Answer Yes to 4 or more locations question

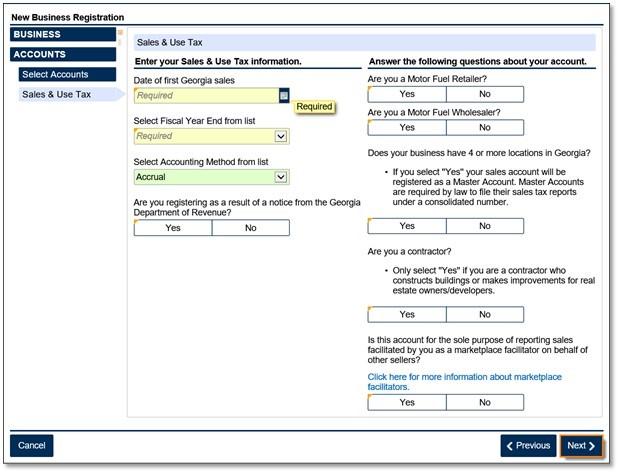click(407, 226)
